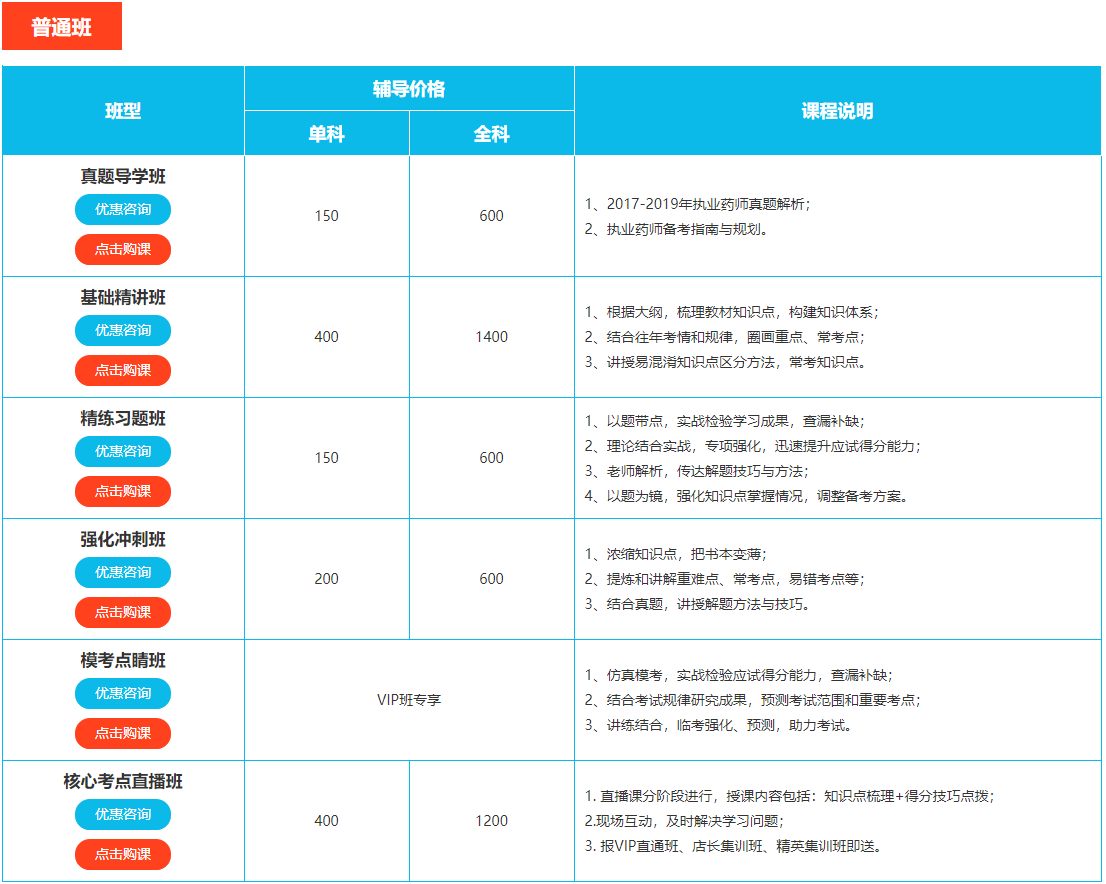Screen dimensions: 1106x884
Task: Purchase 核心考点直播班 with 点击购课
Action: tap(123, 855)
